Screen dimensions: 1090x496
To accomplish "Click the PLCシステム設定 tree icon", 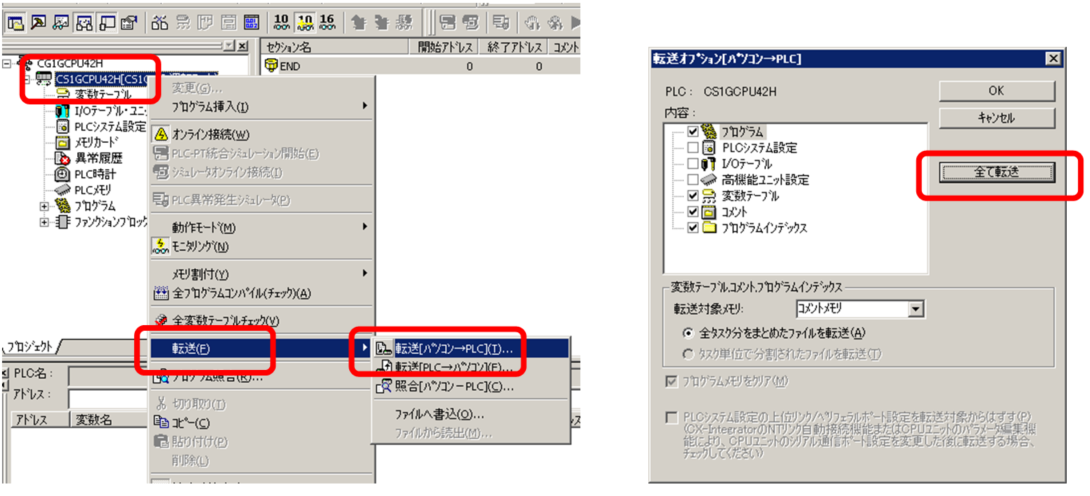I will point(62,126).
